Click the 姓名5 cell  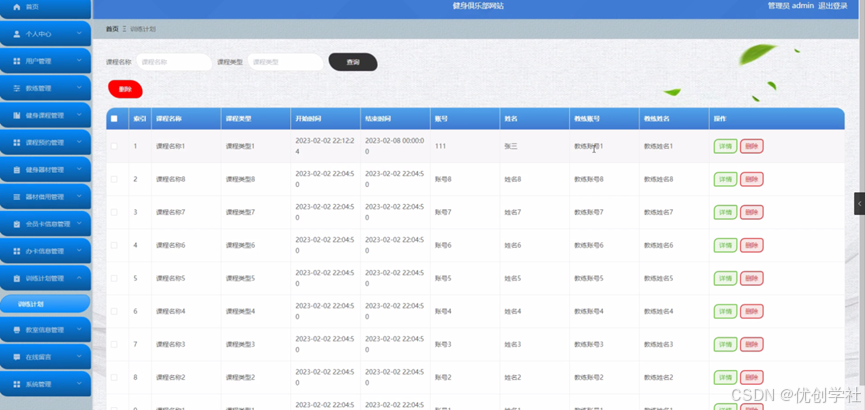[x=512, y=278]
